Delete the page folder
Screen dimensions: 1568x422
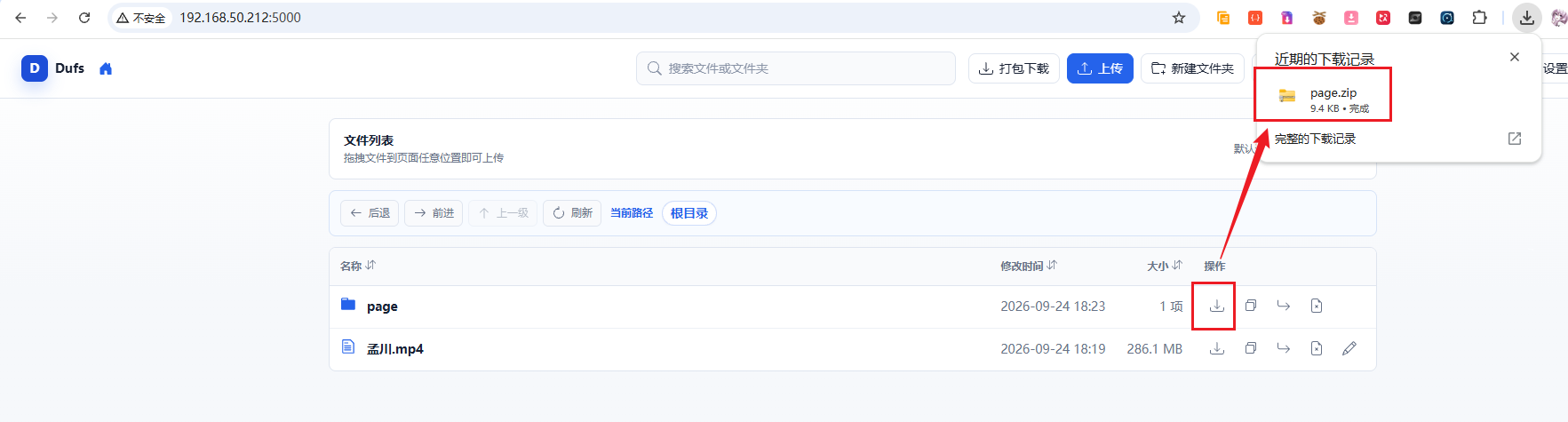1317,306
